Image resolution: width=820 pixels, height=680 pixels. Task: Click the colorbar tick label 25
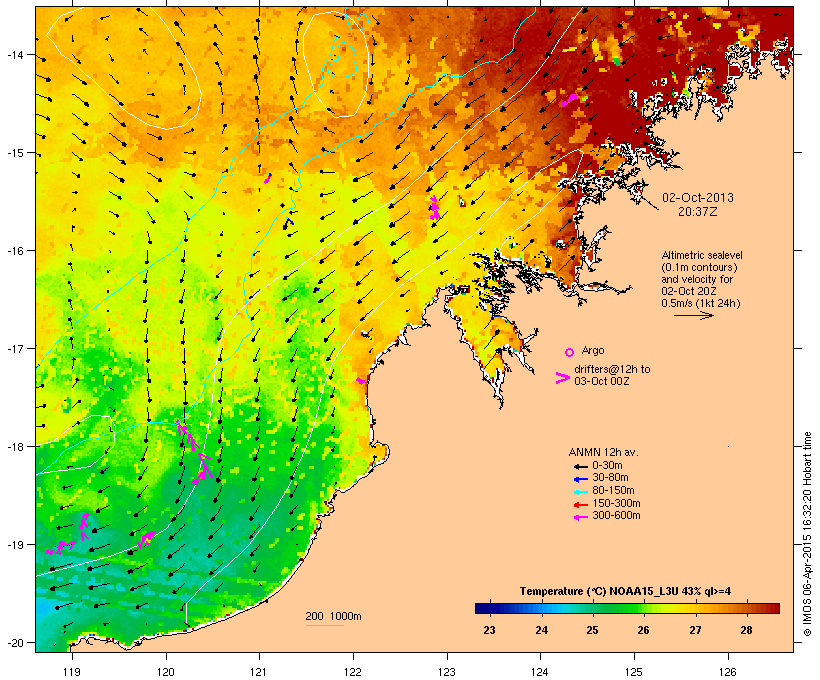pyautogui.click(x=592, y=630)
